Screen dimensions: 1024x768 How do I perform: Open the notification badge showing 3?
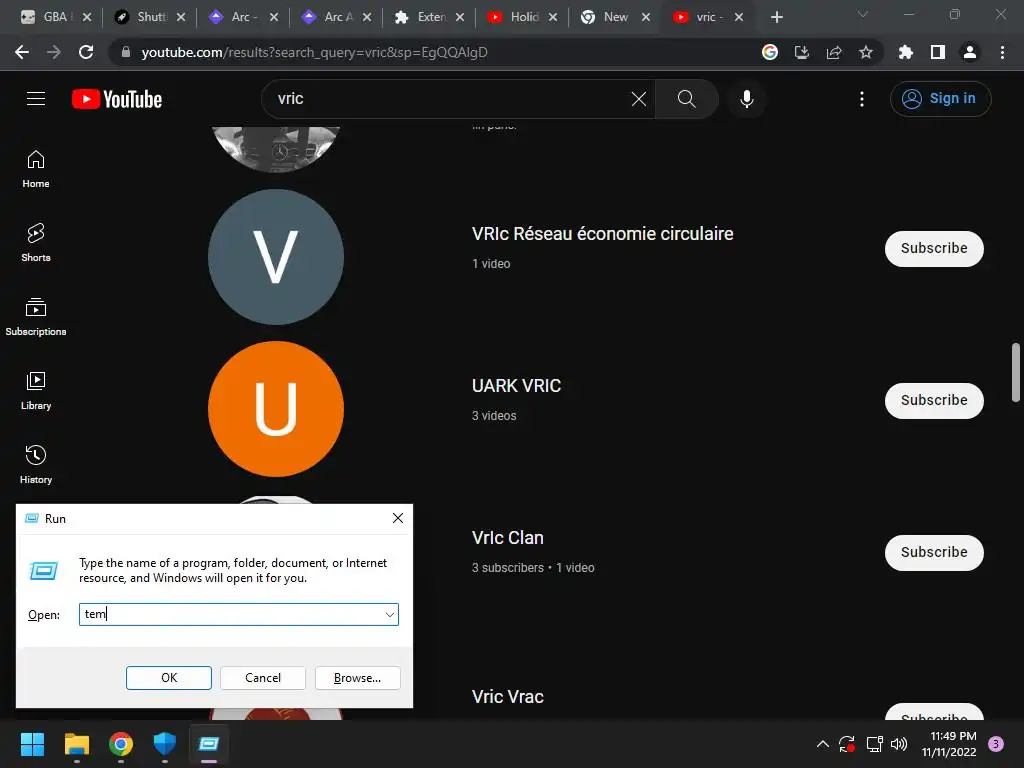[996, 744]
